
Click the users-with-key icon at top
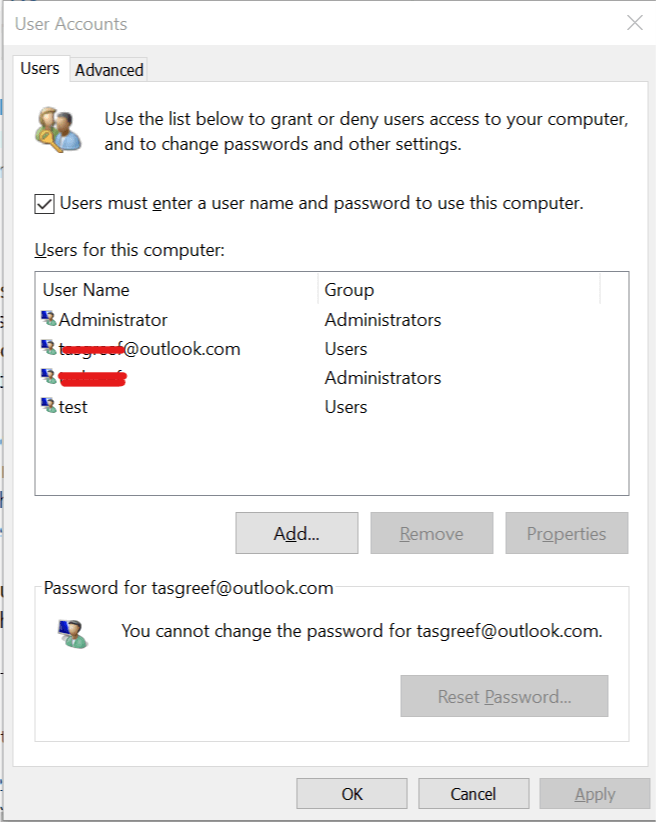(x=58, y=130)
